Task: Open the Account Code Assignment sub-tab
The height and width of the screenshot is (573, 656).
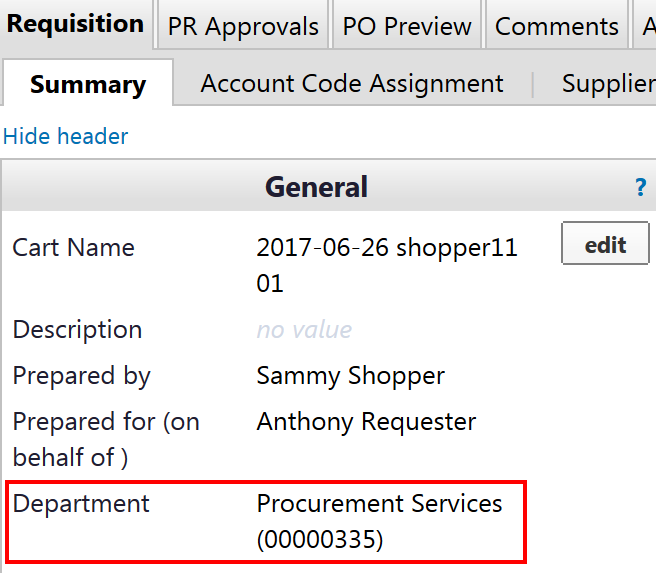Action: pyautogui.click(x=352, y=84)
